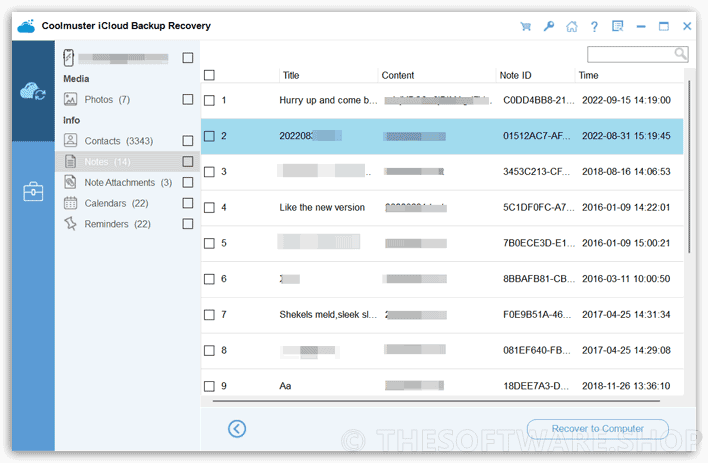Click Note ID 'C0DD4BB8-21...'
Viewport: 708px width, 463px height.
[x=539, y=100]
